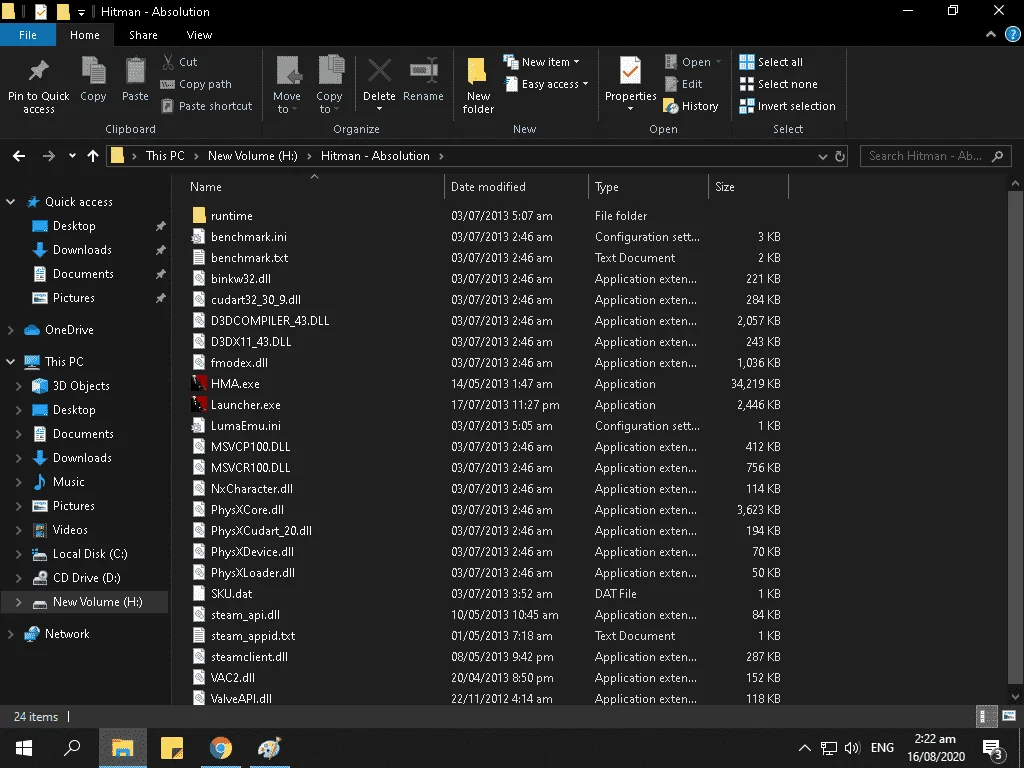Expand the OneDrive tree node
1024x768 pixels.
coord(10,330)
